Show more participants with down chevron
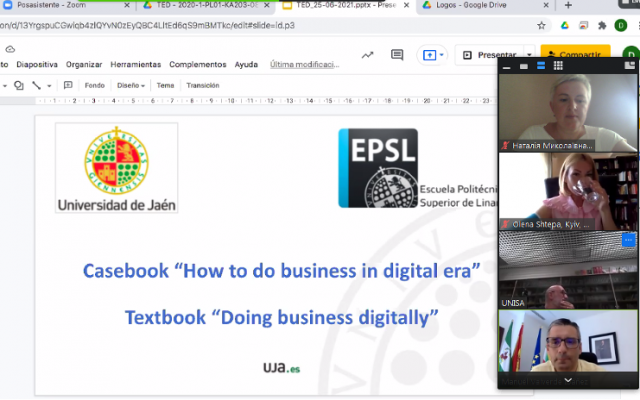The width and height of the screenshot is (640, 400). 568,380
